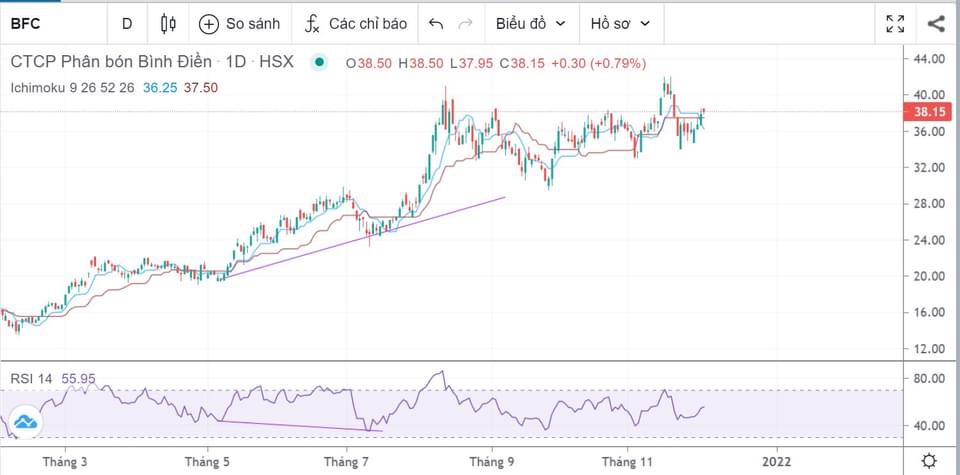Toggle fullscreen chart mode
The height and width of the screenshot is (475, 960).
pos(895,24)
